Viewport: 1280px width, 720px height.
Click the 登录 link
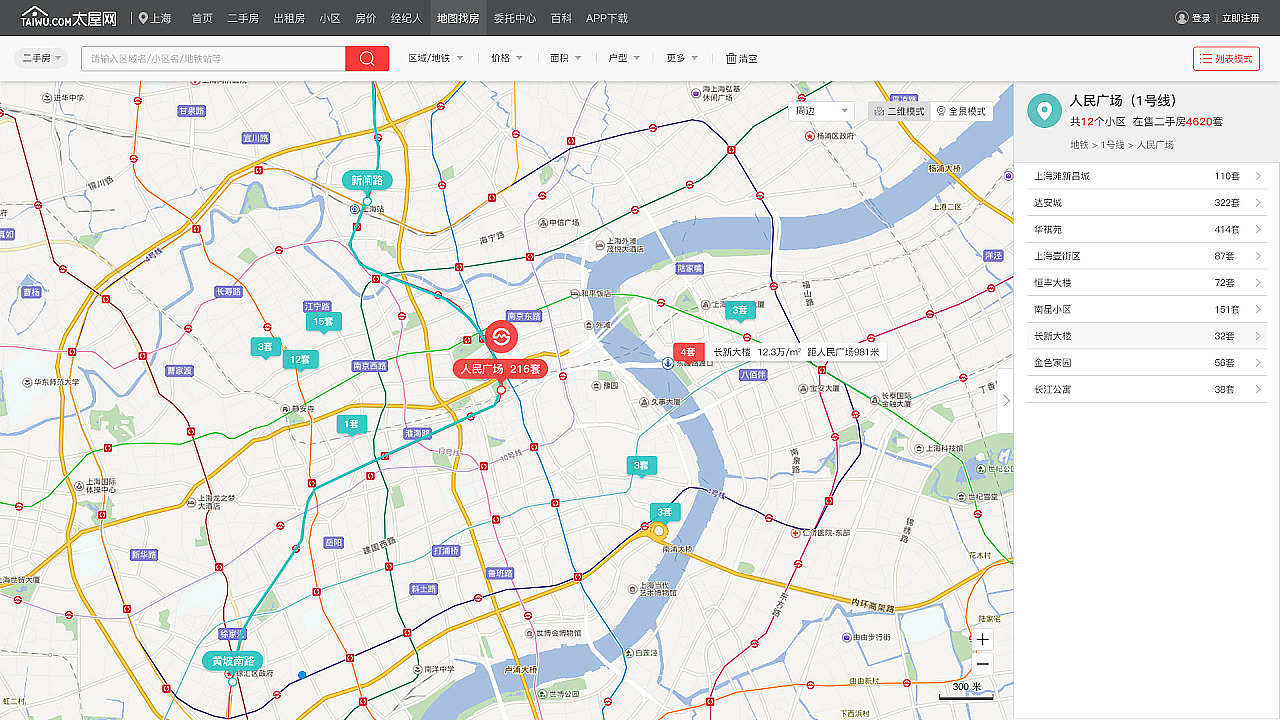(x=1201, y=18)
